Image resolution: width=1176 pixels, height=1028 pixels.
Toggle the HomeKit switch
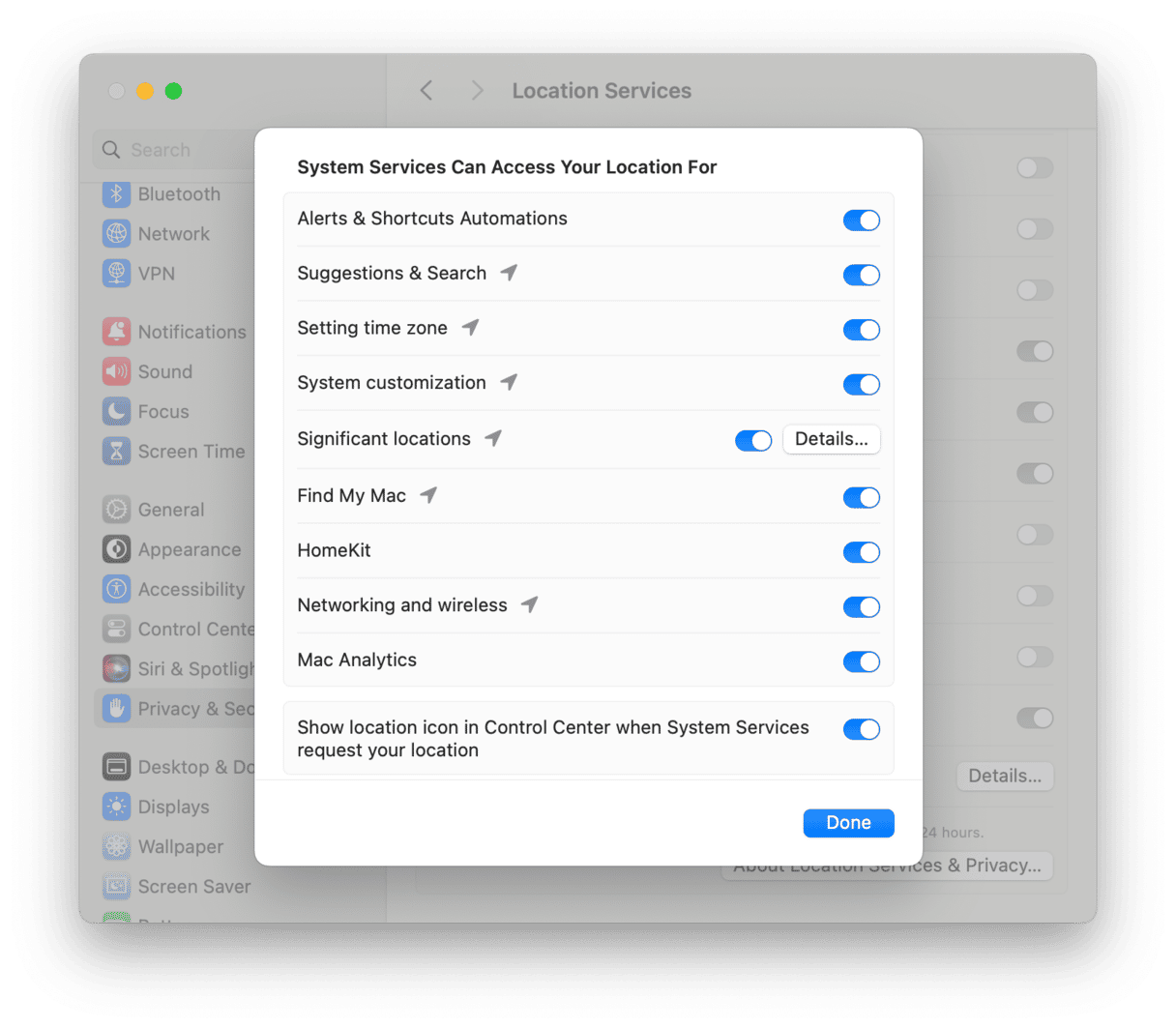click(861, 552)
